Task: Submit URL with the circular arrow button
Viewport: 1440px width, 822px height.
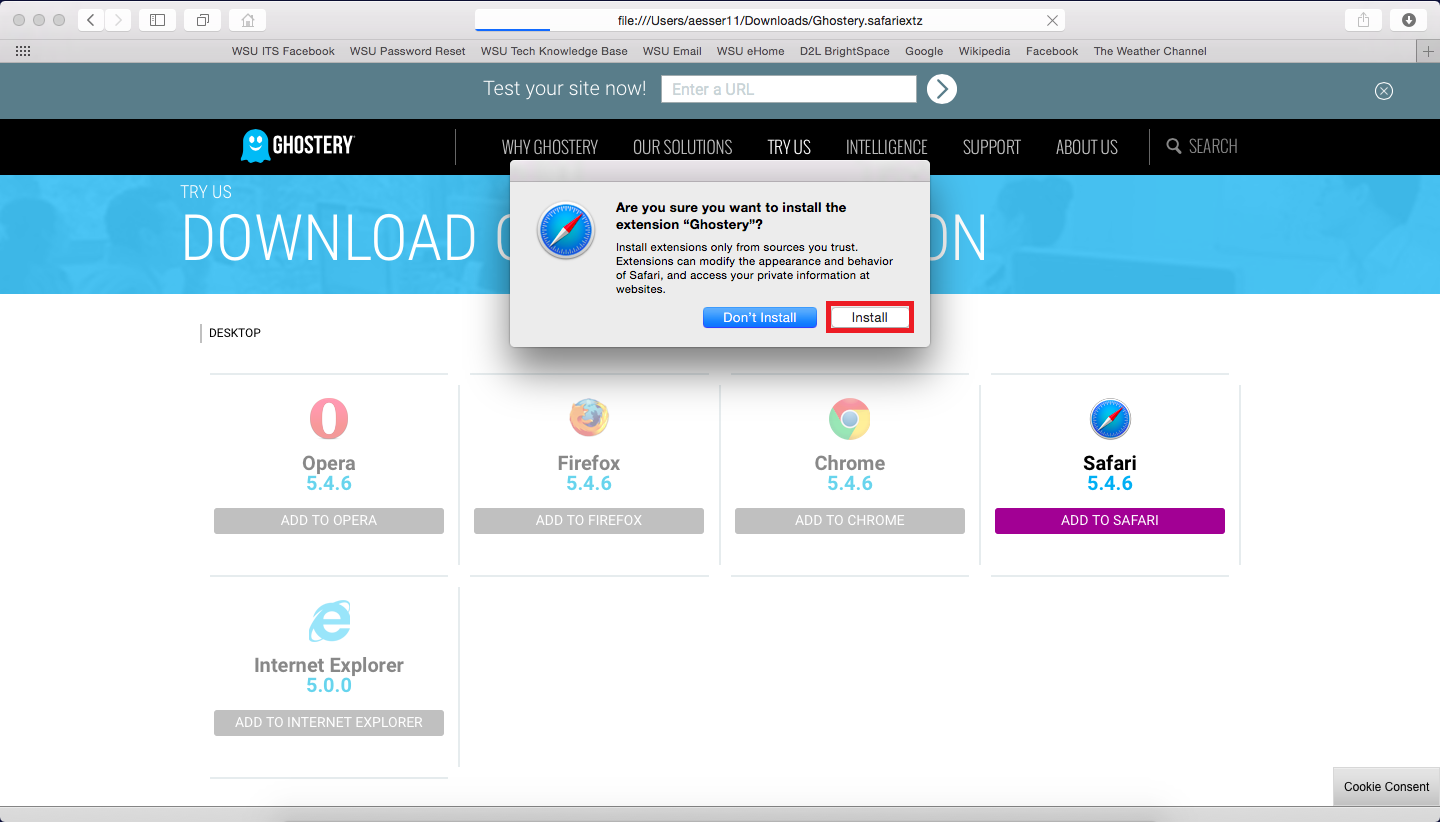Action: (x=941, y=89)
